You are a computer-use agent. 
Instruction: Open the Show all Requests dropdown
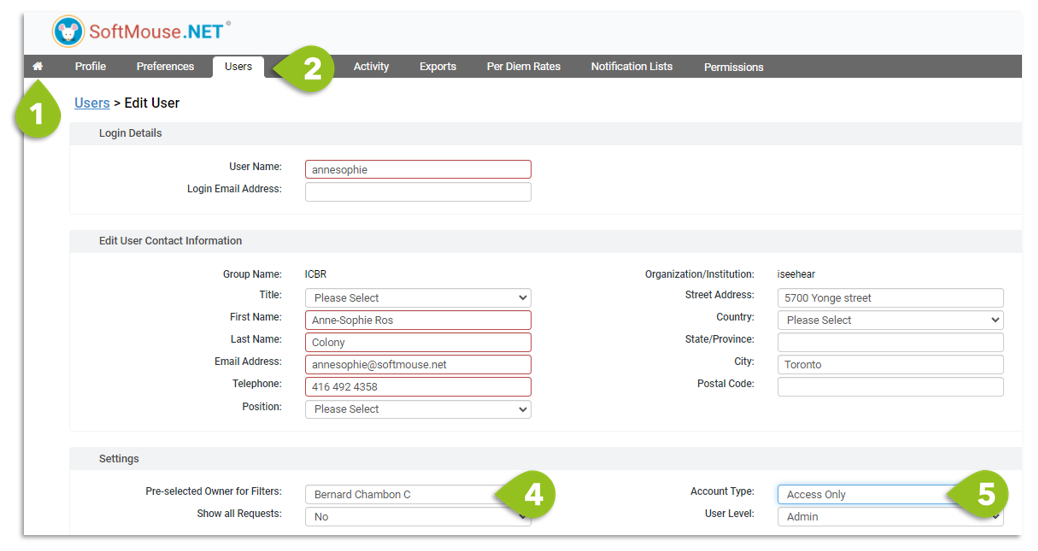click(418, 517)
